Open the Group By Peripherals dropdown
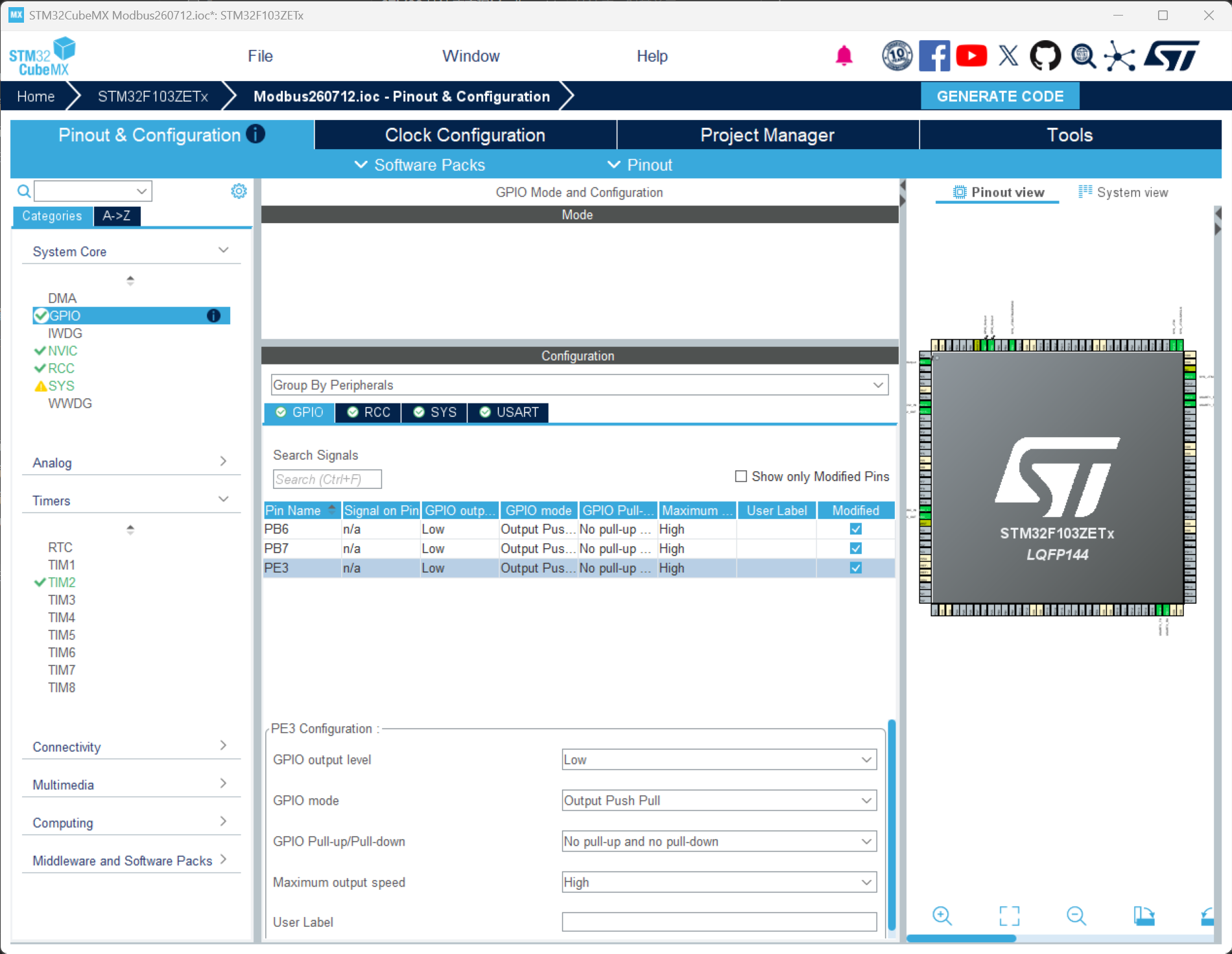Viewport: 1232px width, 954px height. (579, 385)
